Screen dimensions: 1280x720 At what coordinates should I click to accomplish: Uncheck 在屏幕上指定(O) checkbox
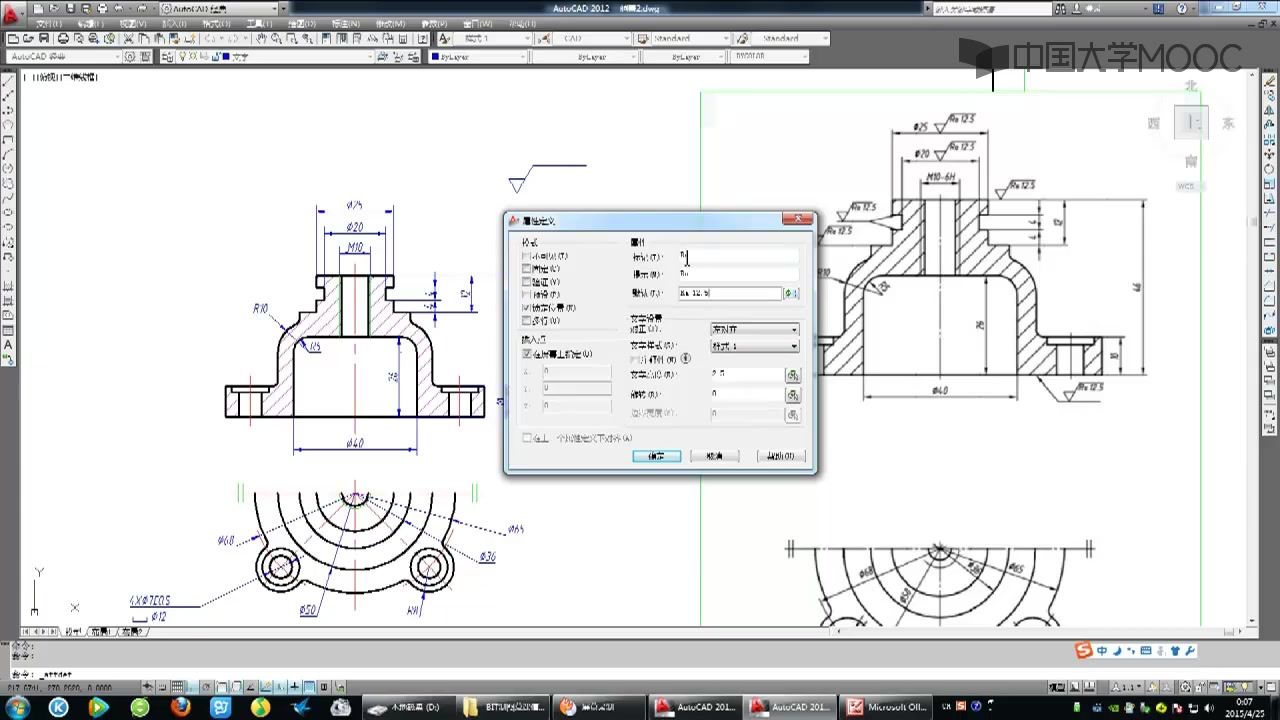[x=526, y=354]
